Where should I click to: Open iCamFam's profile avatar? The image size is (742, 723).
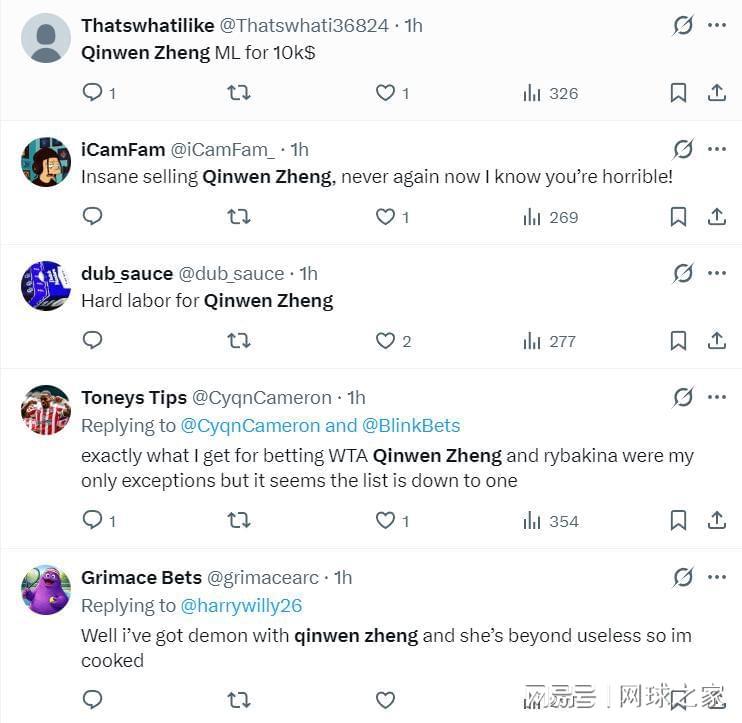click(x=46, y=162)
